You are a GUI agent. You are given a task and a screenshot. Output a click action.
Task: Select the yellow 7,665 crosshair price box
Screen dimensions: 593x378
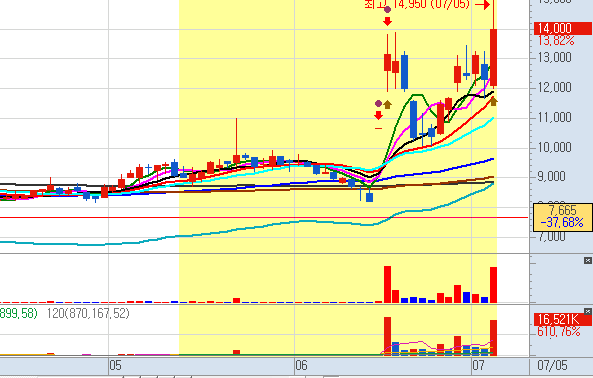point(562,217)
